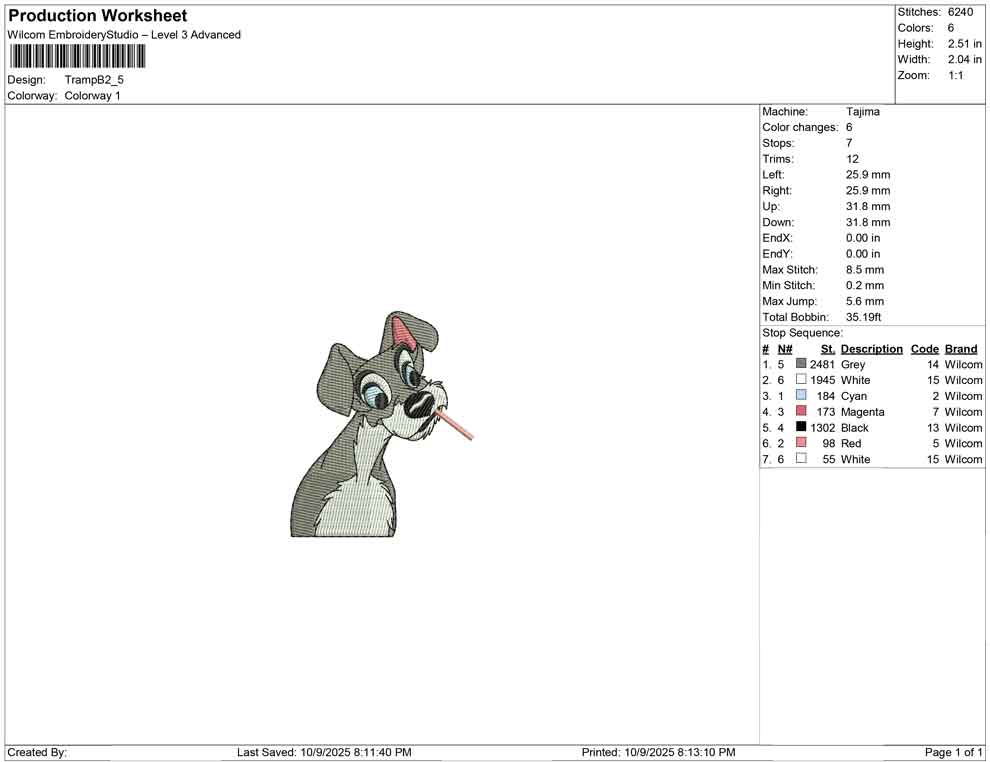Select total bobbin value '35.19ft'
Image resolution: width=990 pixels, height=762 pixels.
coord(863,317)
